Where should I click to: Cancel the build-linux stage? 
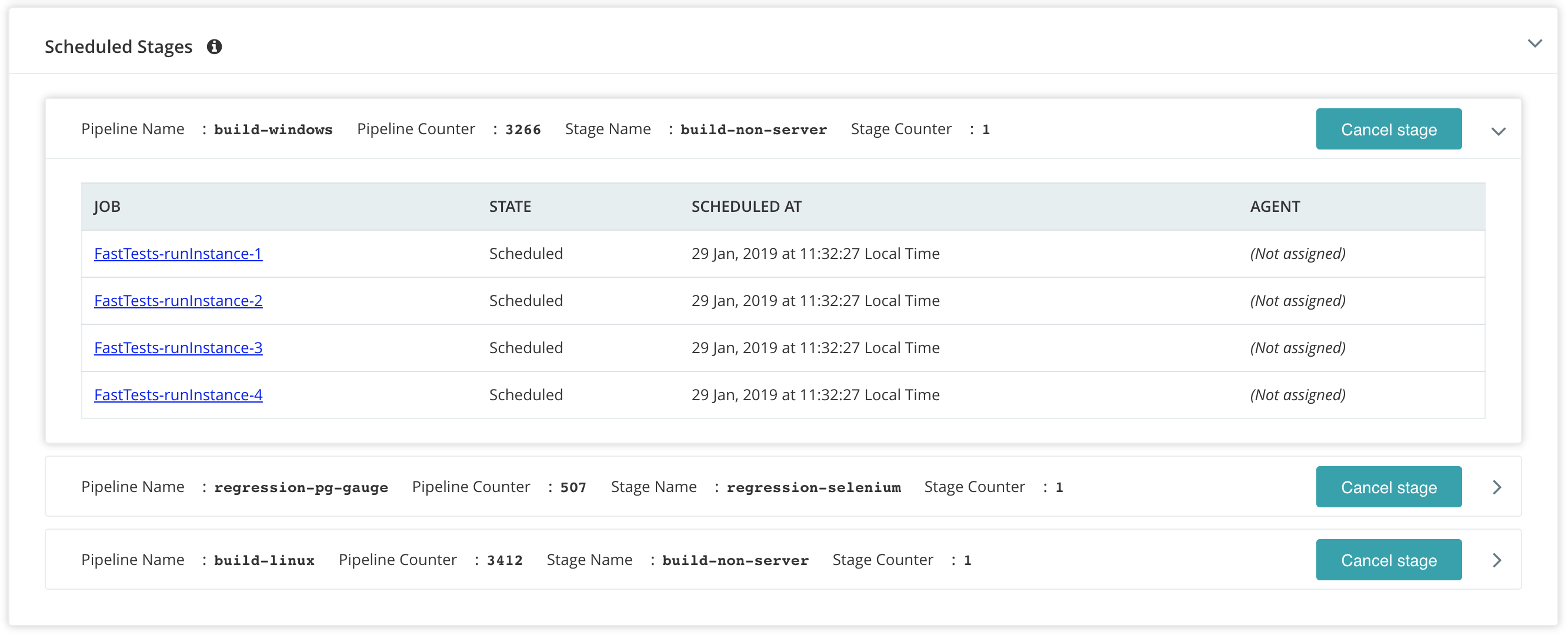pyautogui.click(x=1389, y=560)
